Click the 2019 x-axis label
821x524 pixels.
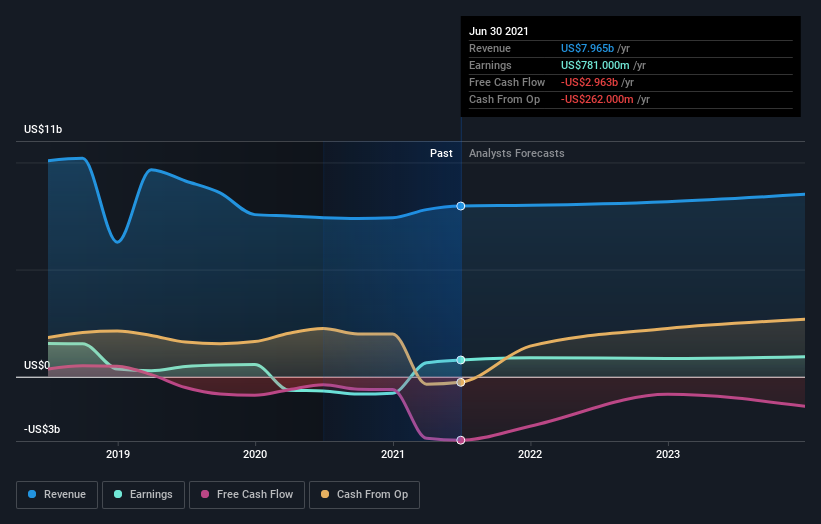pos(118,454)
